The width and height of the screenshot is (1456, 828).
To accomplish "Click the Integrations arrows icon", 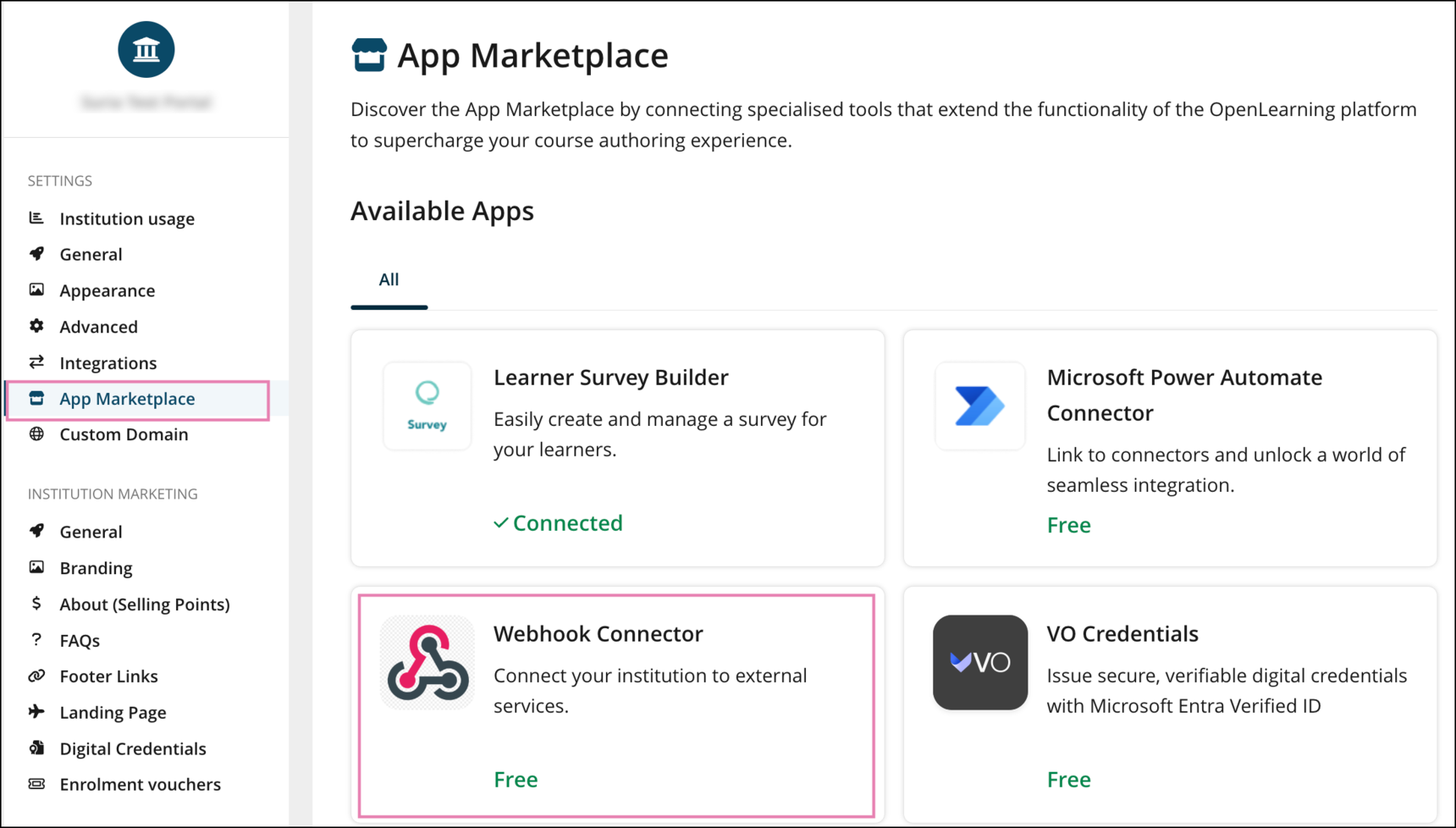I will pos(36,362).
